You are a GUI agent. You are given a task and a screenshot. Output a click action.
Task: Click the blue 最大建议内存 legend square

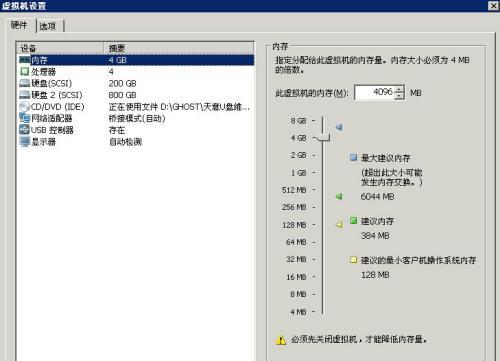[x=353, y=157]
